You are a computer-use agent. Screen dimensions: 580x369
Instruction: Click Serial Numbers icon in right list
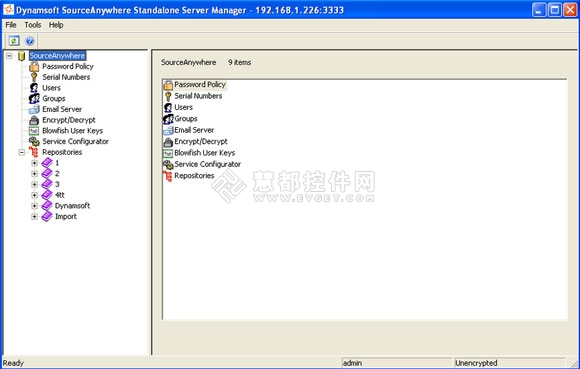168,97
